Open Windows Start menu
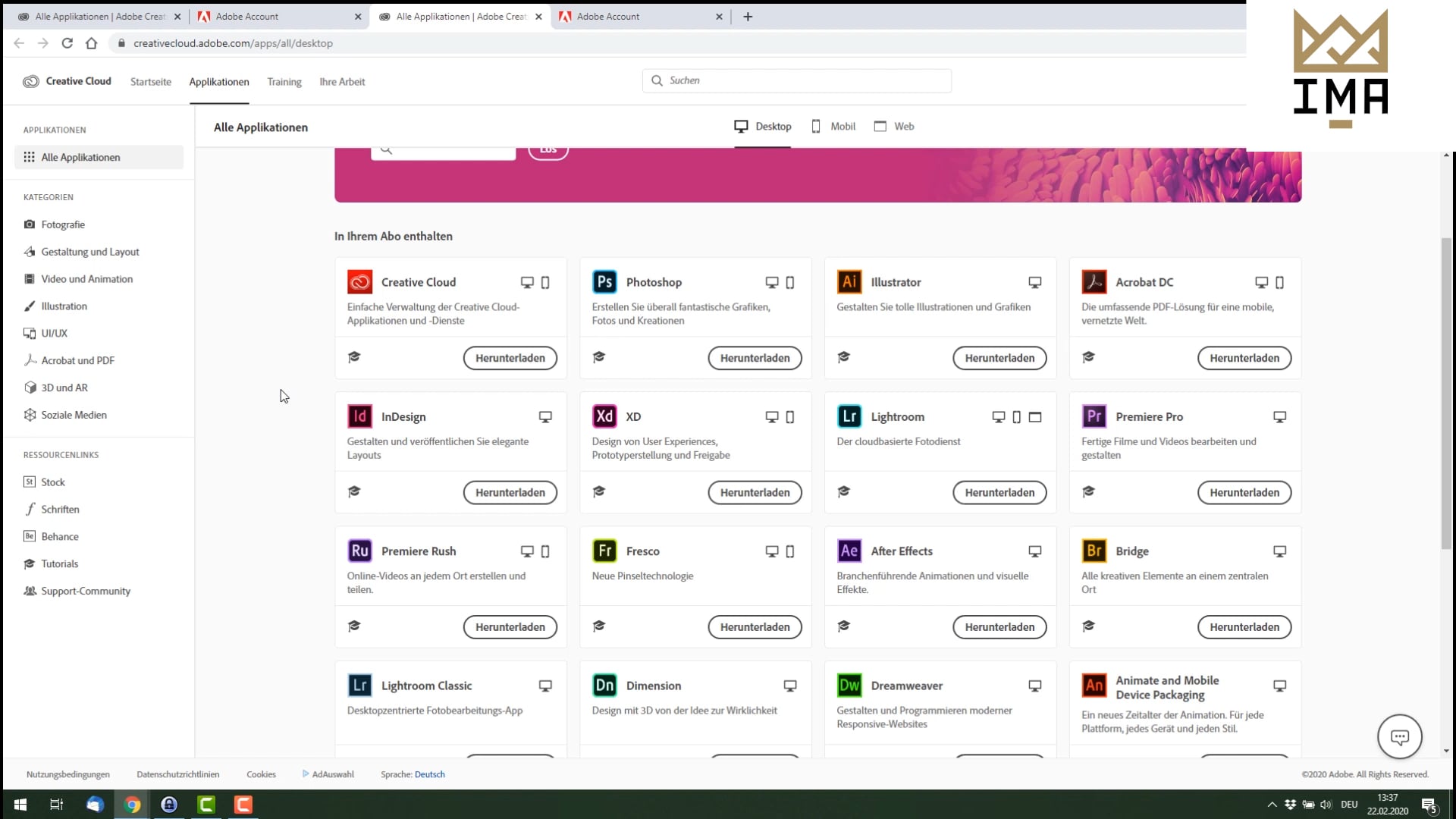Image resolution: width=1456 pixels, height=819 pixels. (x=20, y=805)
